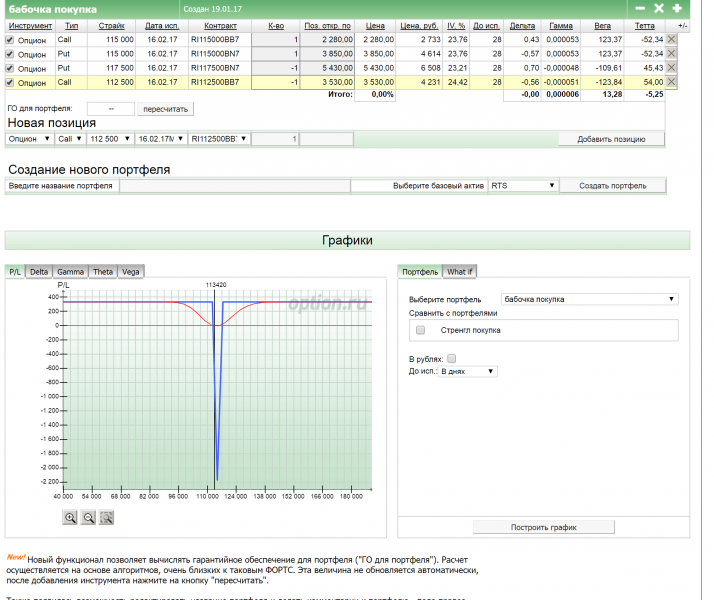This screenshot has height=600, width=714.
Task: Delete the Call 112 500 position row
Action: [671, 82]
